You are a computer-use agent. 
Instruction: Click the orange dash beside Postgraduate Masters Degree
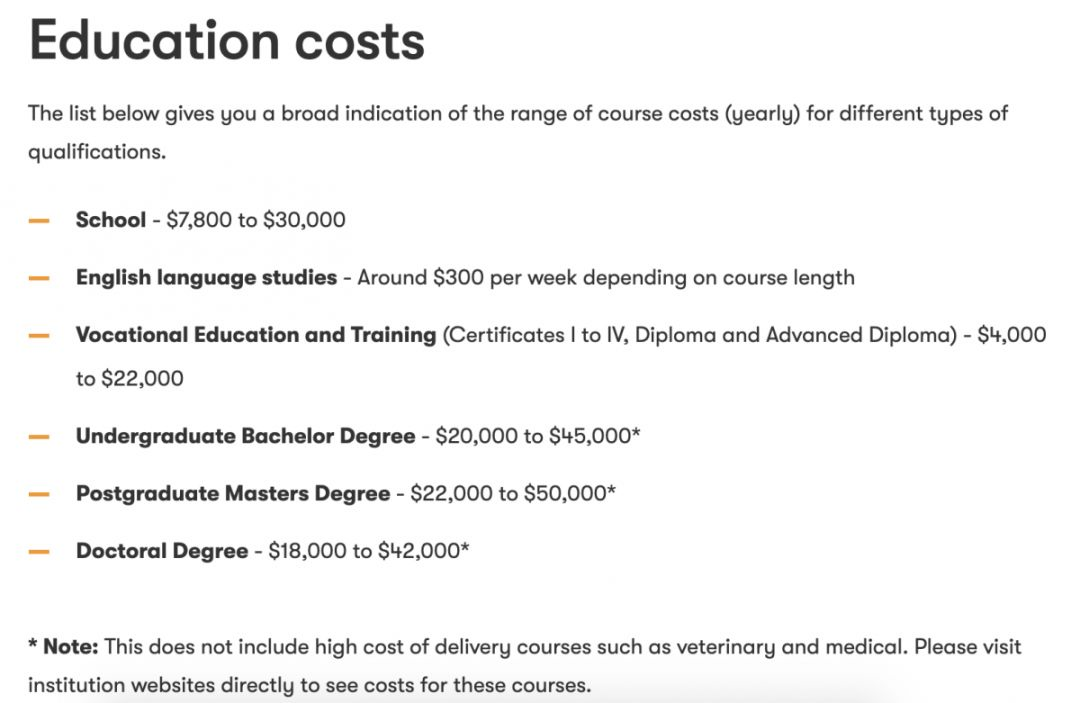(x=39, y=494)
